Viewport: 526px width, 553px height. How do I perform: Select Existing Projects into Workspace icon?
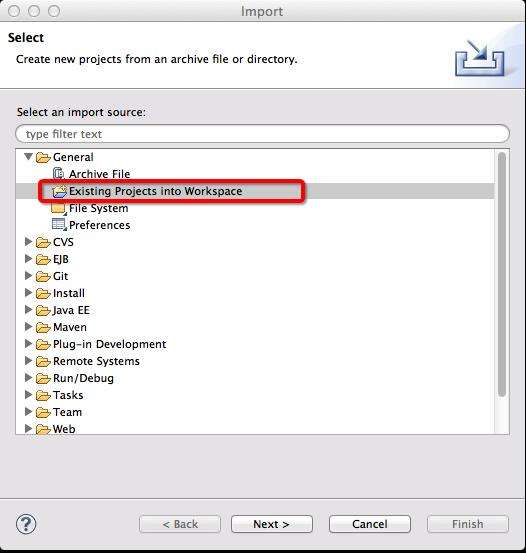59,191
